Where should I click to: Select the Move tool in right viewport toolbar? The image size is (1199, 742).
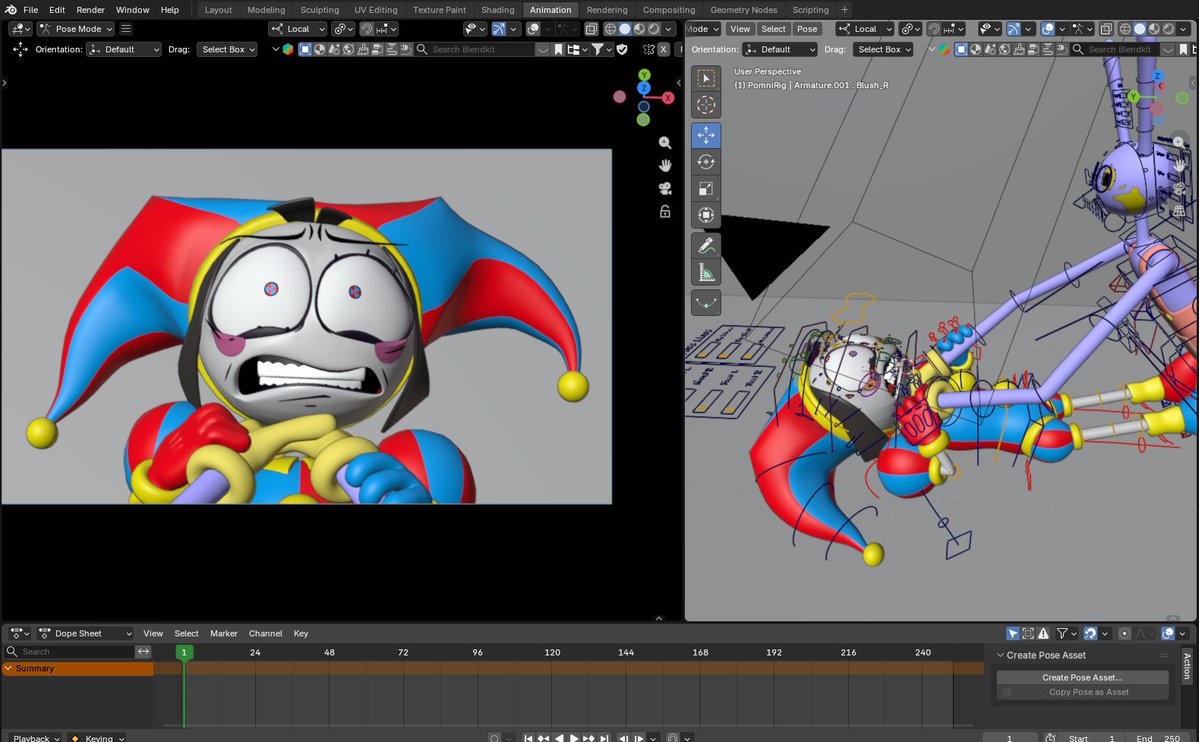706,135
